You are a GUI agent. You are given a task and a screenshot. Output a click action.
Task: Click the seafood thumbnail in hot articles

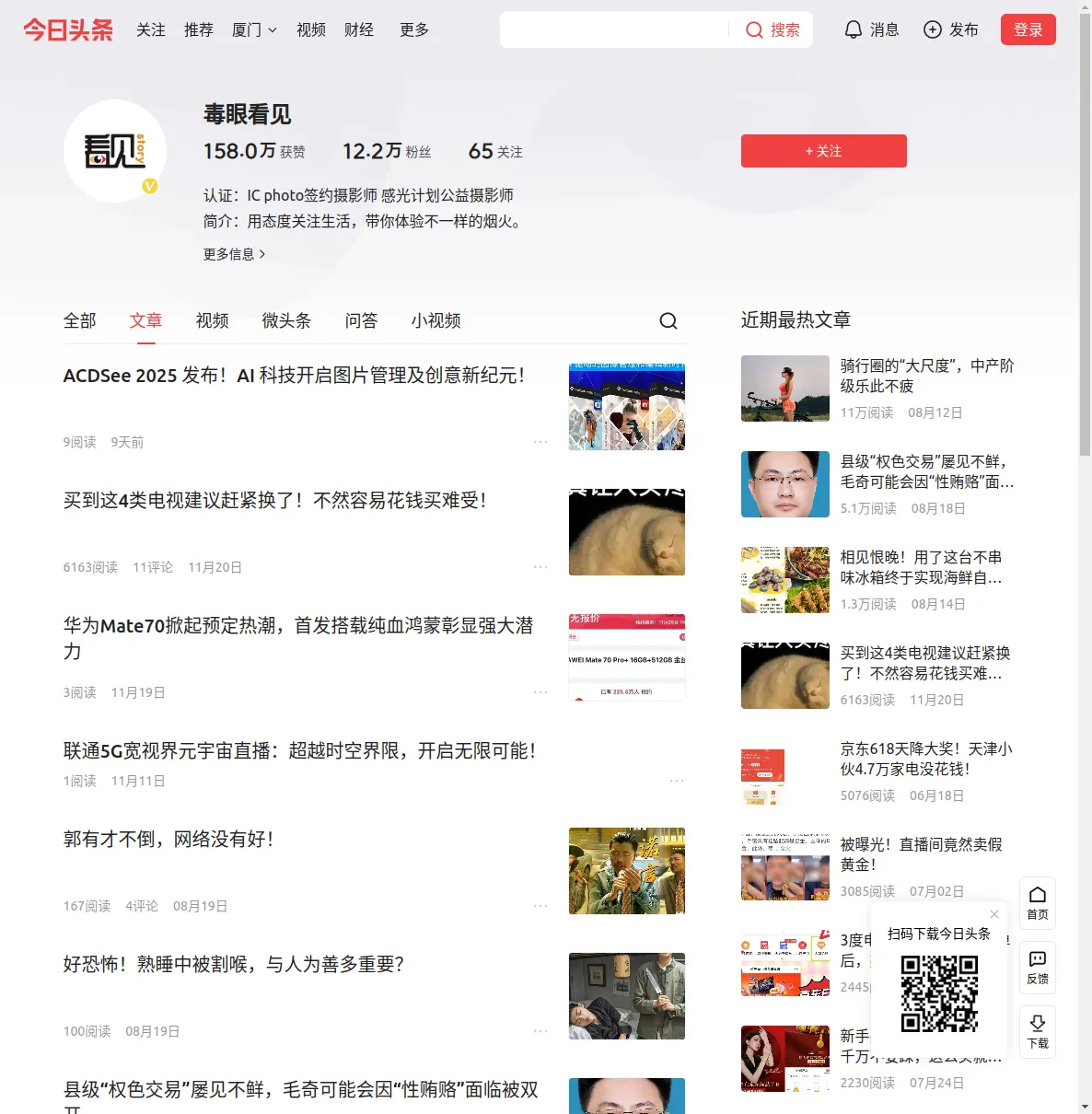[785, 580]
